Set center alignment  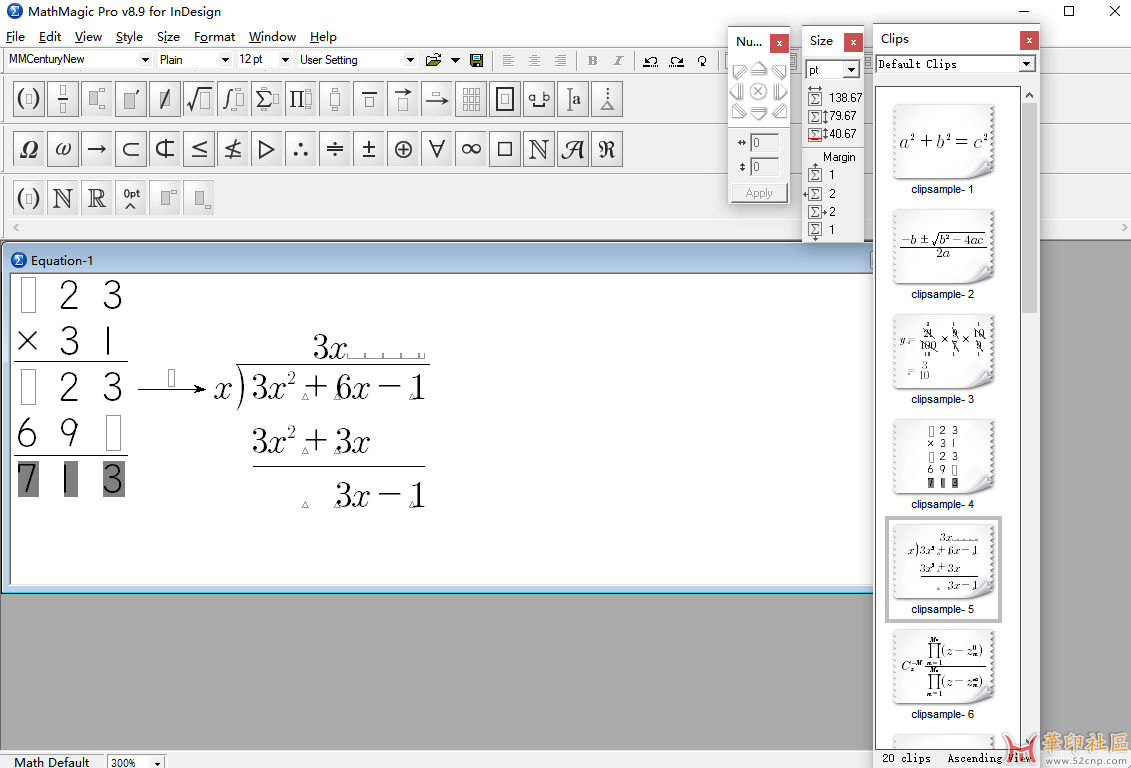pyautogui.click(x=534, y=61)
